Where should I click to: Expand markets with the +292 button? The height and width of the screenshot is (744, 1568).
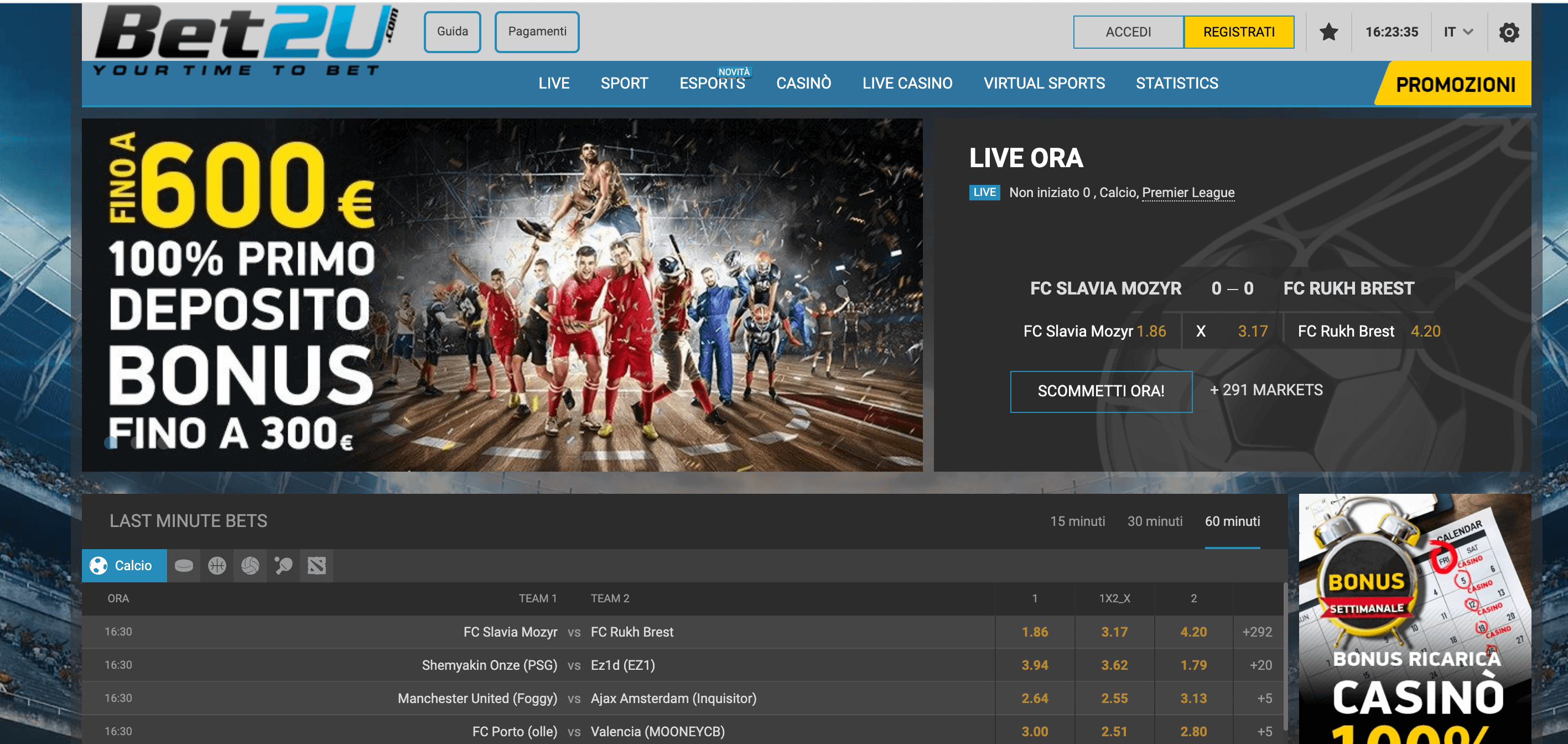pyautogui.click(x=1258, y=632)
